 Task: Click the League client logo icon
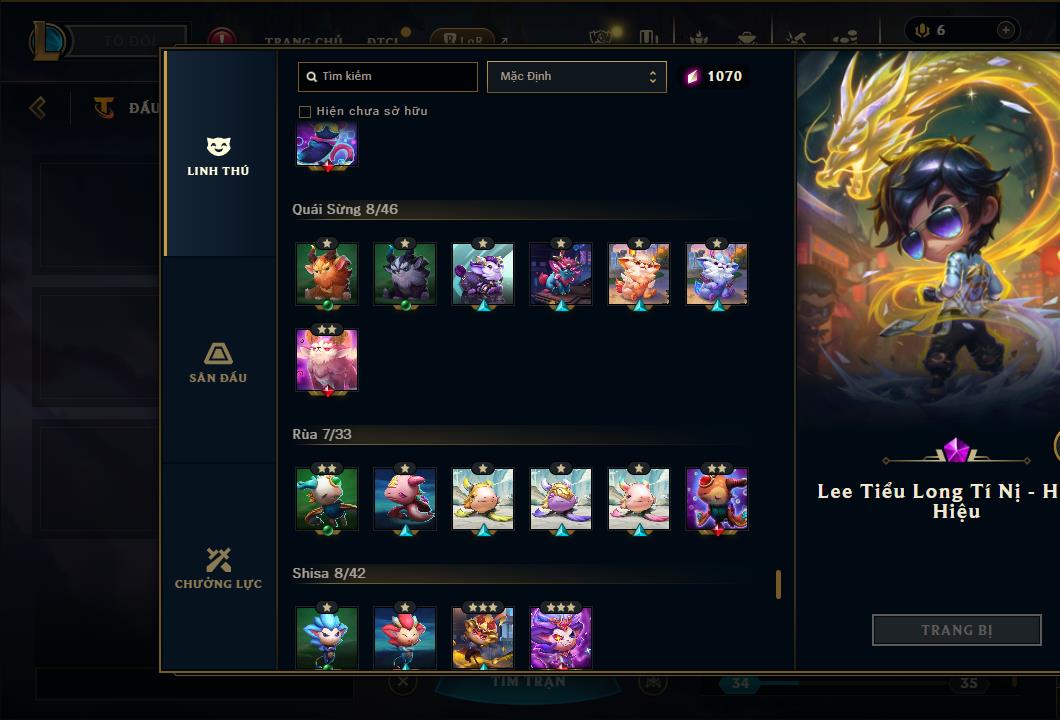click(x=47, y=41)
